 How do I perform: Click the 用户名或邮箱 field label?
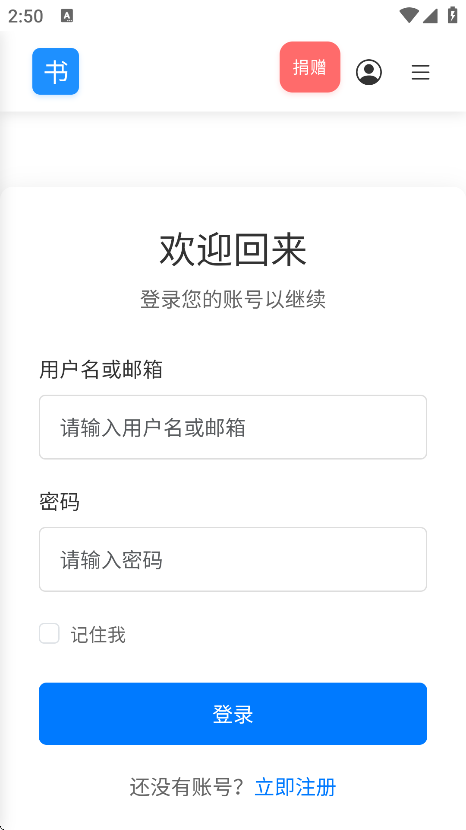pos(101,369)
